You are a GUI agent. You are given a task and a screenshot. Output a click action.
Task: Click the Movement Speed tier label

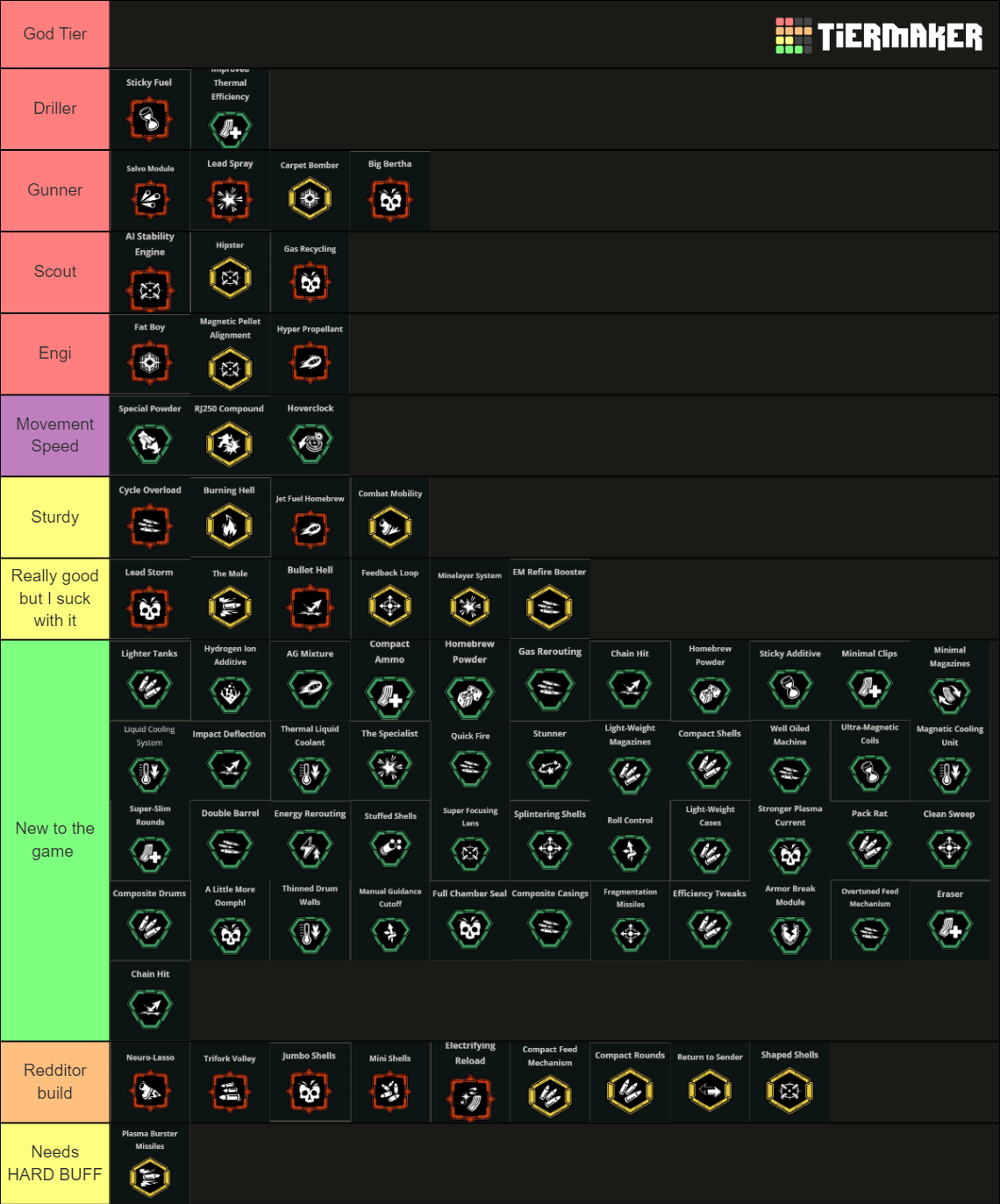tap(54, 435)
